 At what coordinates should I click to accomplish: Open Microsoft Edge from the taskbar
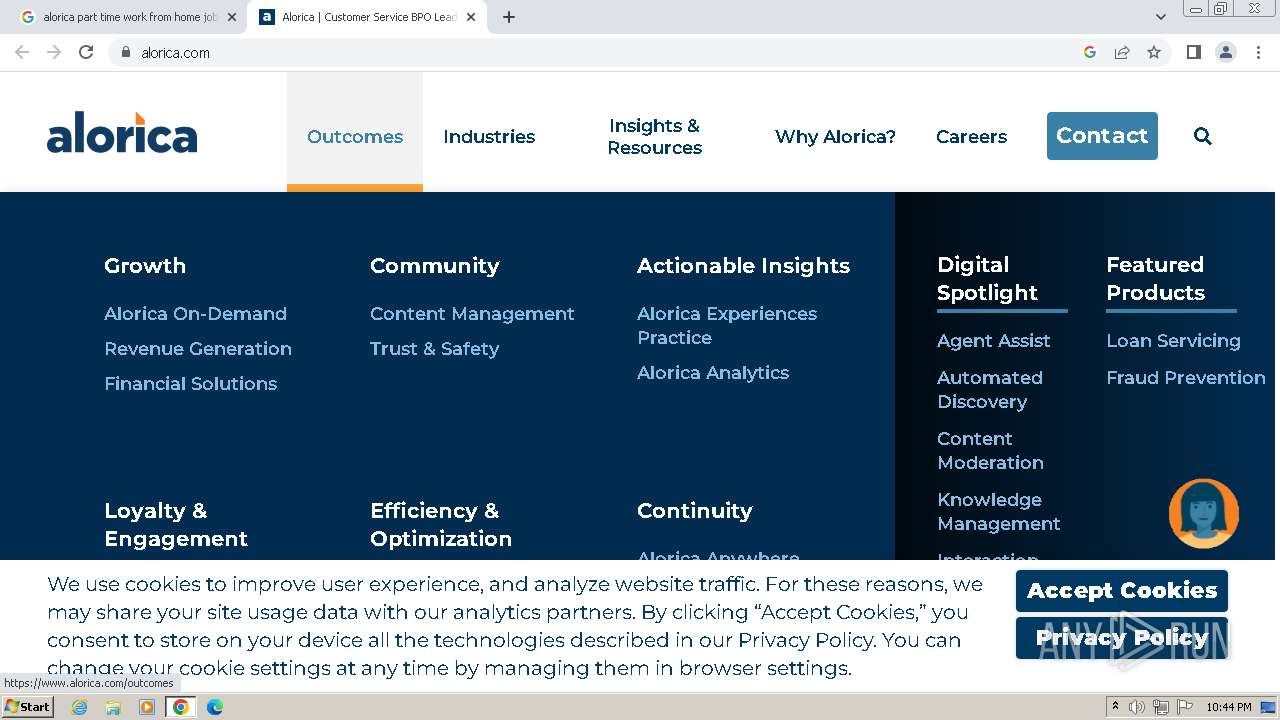214,707
